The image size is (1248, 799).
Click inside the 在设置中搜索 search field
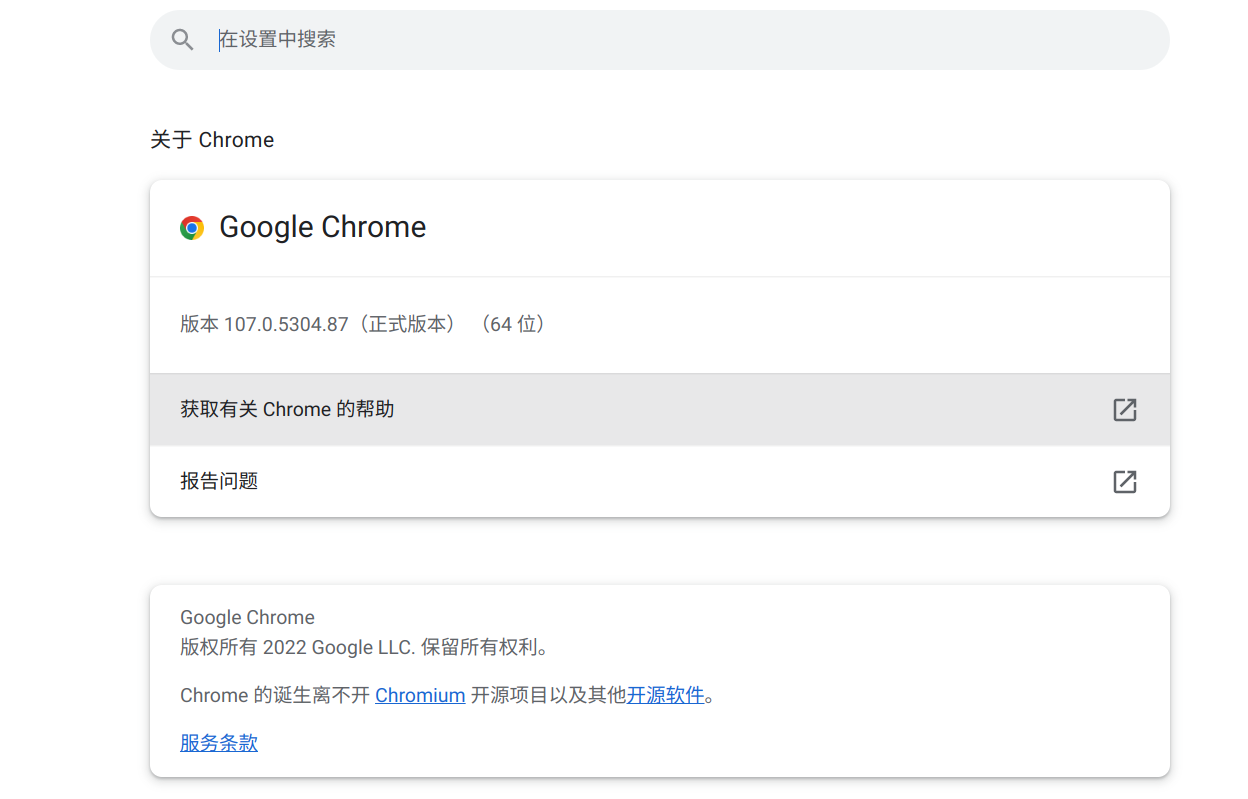pos(400,39)
